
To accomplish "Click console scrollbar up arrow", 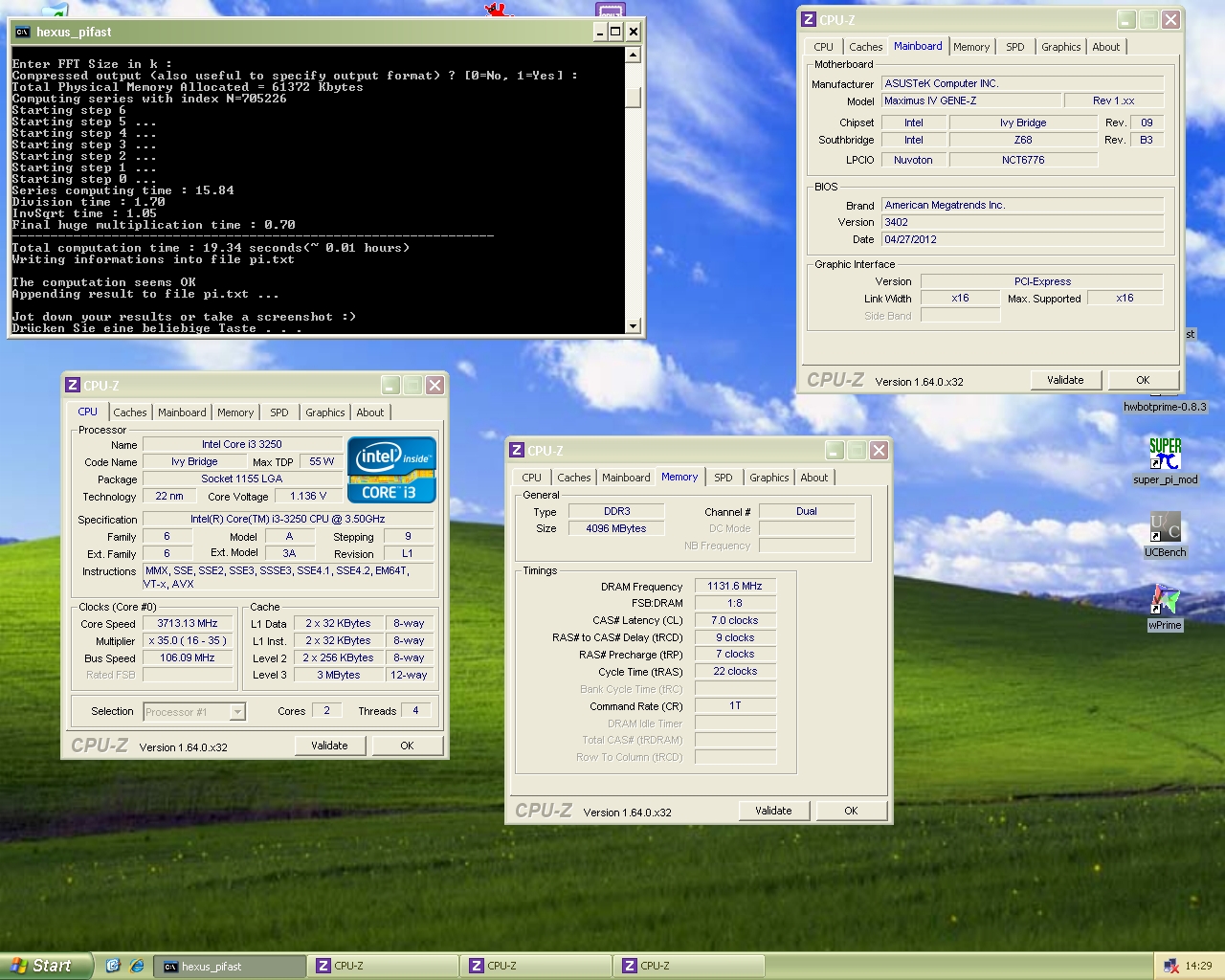I will point(633,55).
